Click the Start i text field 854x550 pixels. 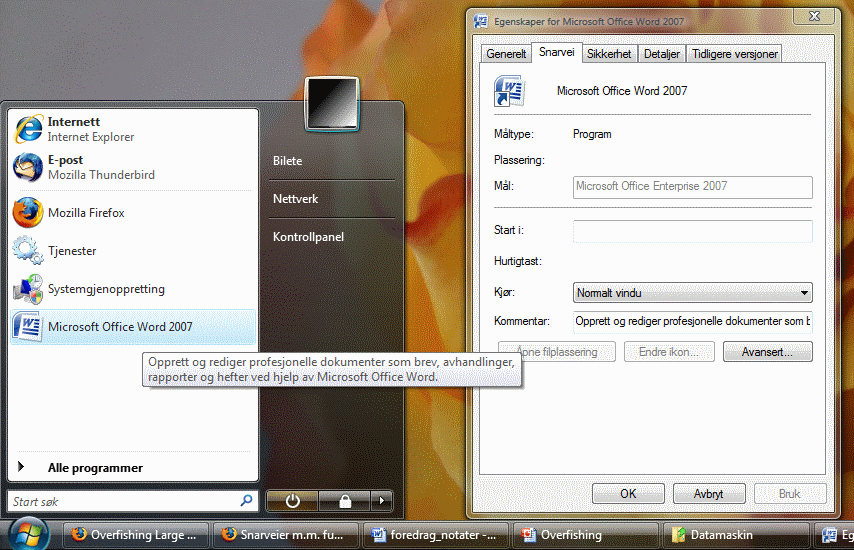click(x=692, y=231)
